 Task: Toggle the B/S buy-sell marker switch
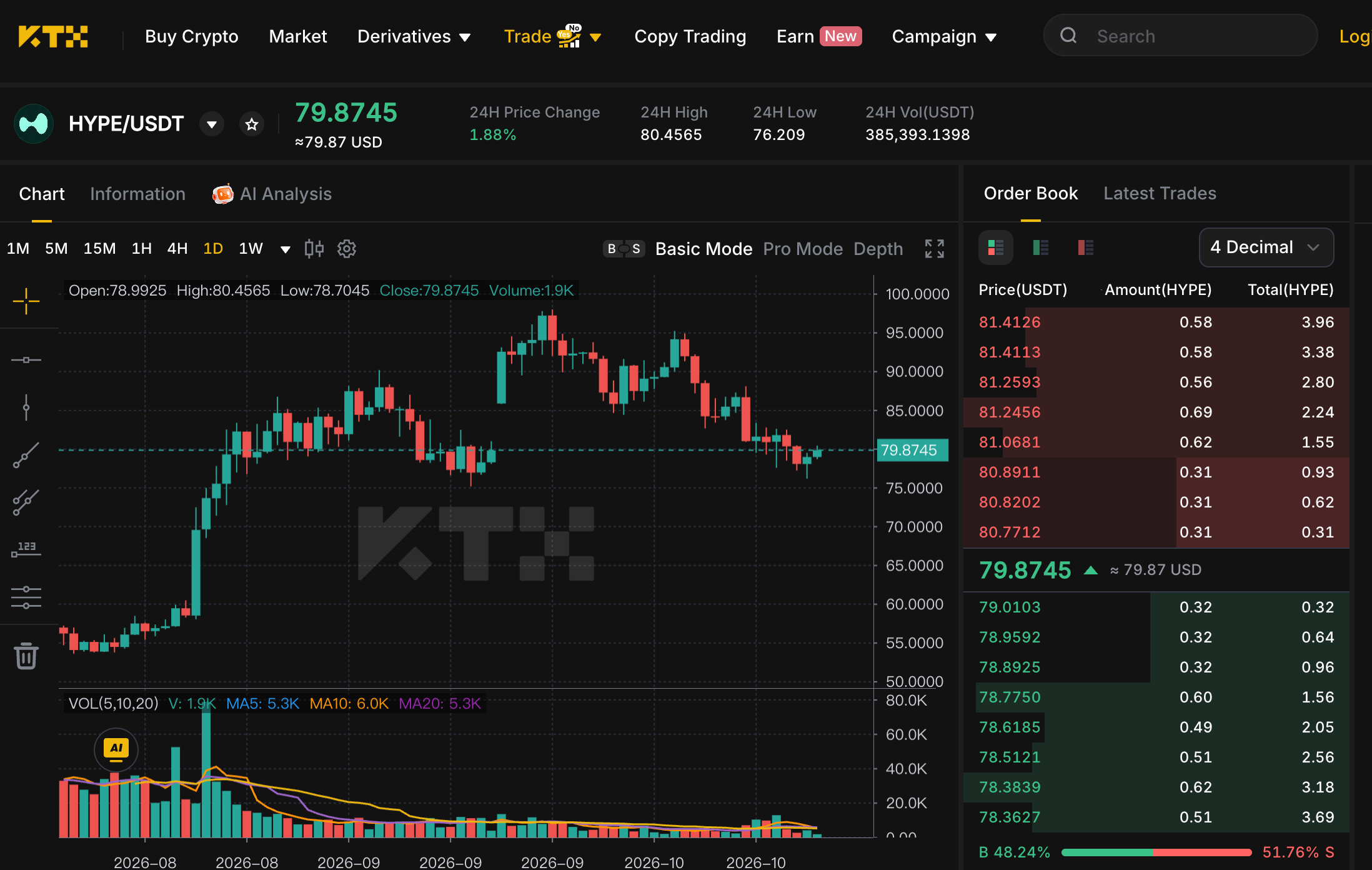[624, 249]
